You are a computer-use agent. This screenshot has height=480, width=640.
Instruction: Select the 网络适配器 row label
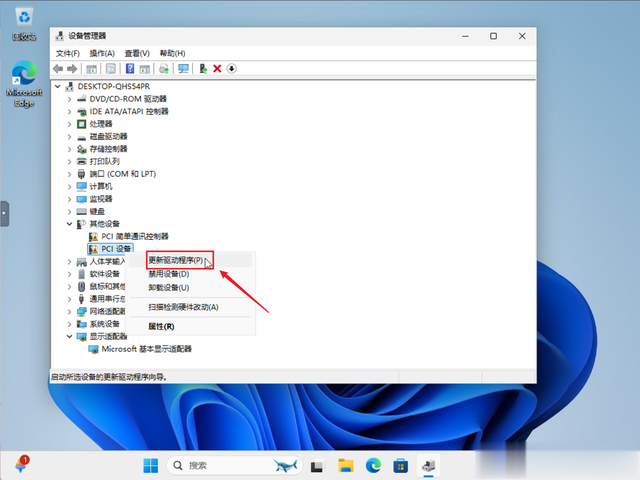(x=107, y=311)
